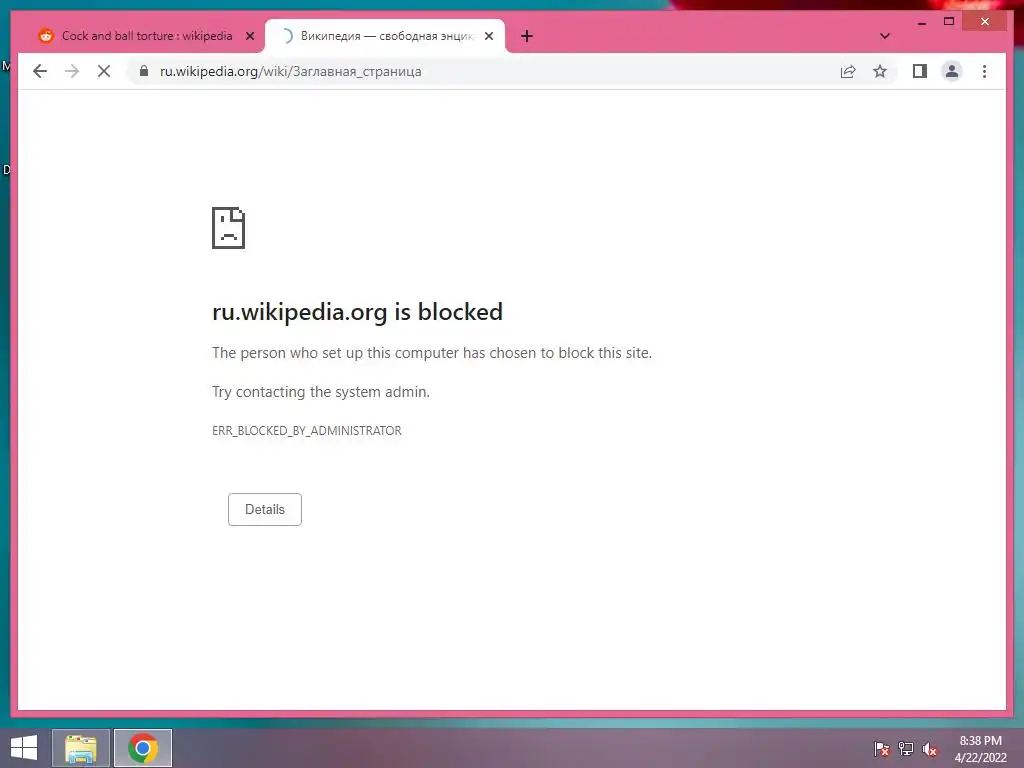Image resolution: width=1024 pixels, height=768 pixels.
Task: Click the sad page error icon
Action: tap(229, 228)
